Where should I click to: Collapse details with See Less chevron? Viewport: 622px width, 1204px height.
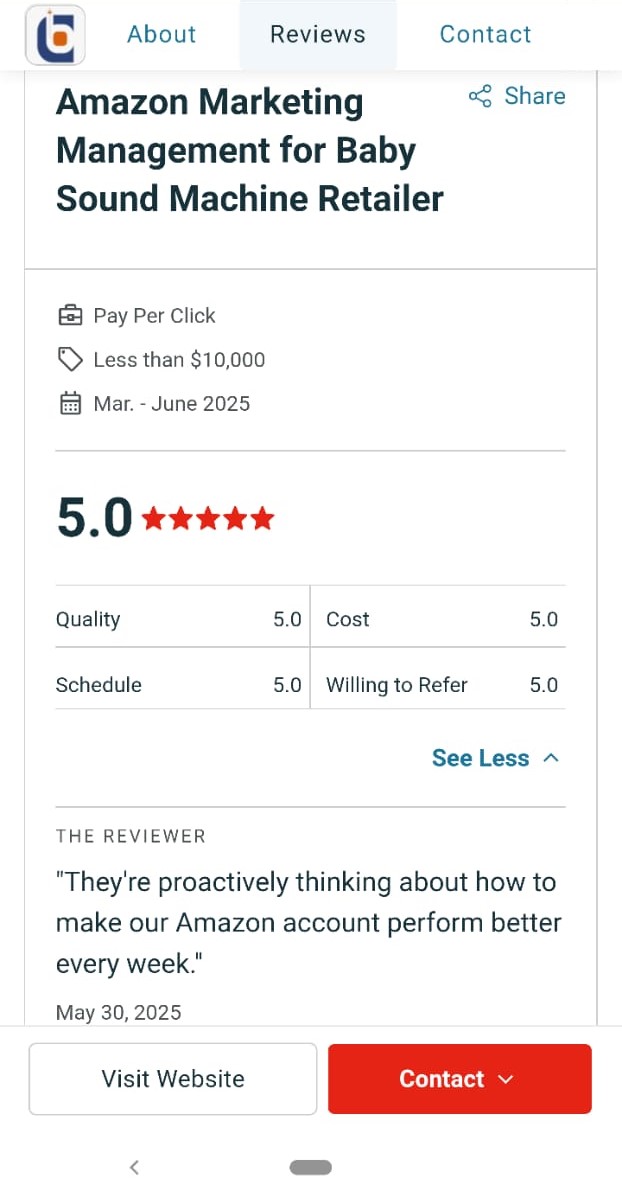550,758
